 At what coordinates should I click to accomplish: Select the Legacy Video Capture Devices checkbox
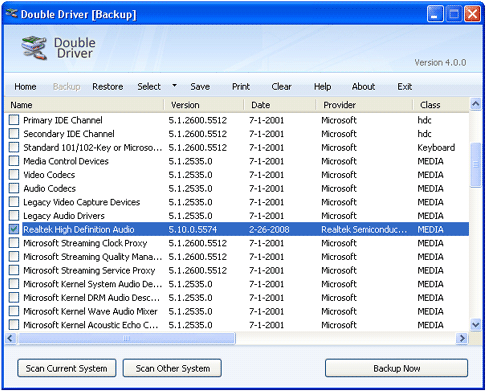[x=14, y=202]
